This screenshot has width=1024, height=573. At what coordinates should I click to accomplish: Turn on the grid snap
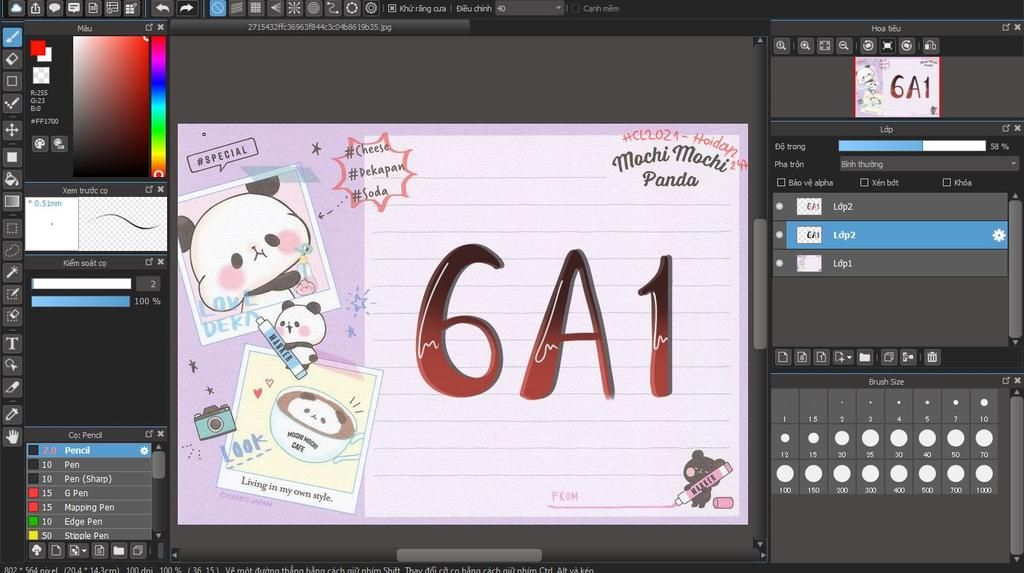coord(256,8)
